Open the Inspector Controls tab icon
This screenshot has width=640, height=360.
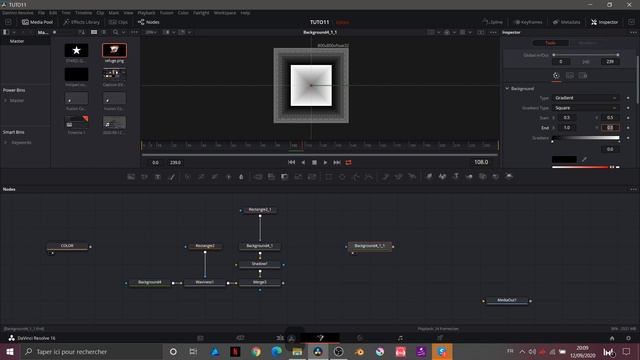[x=556, y=76]
